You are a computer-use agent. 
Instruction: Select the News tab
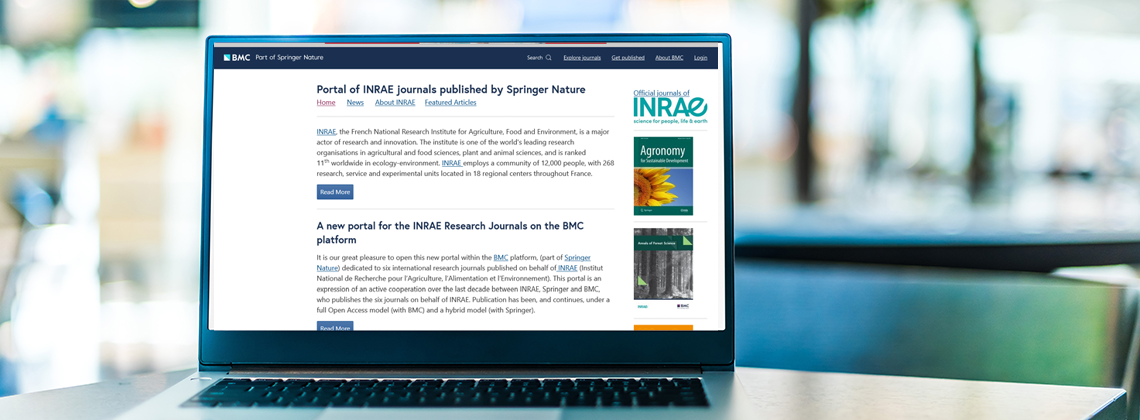coord(355,102)
